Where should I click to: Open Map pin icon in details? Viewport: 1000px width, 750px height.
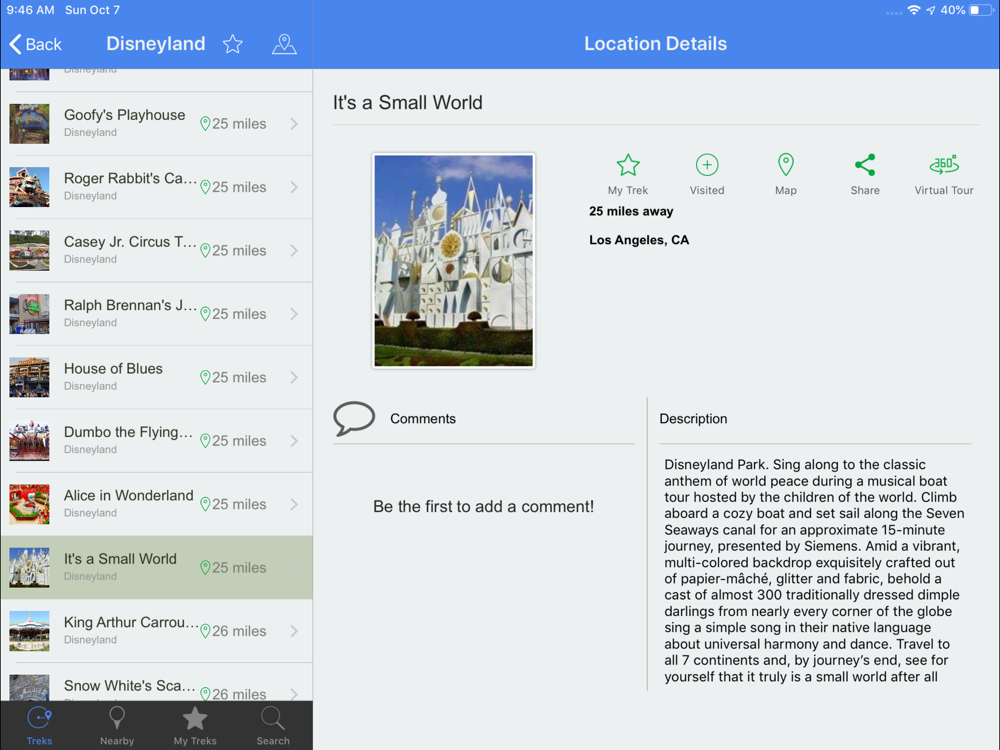coord(786,165)
